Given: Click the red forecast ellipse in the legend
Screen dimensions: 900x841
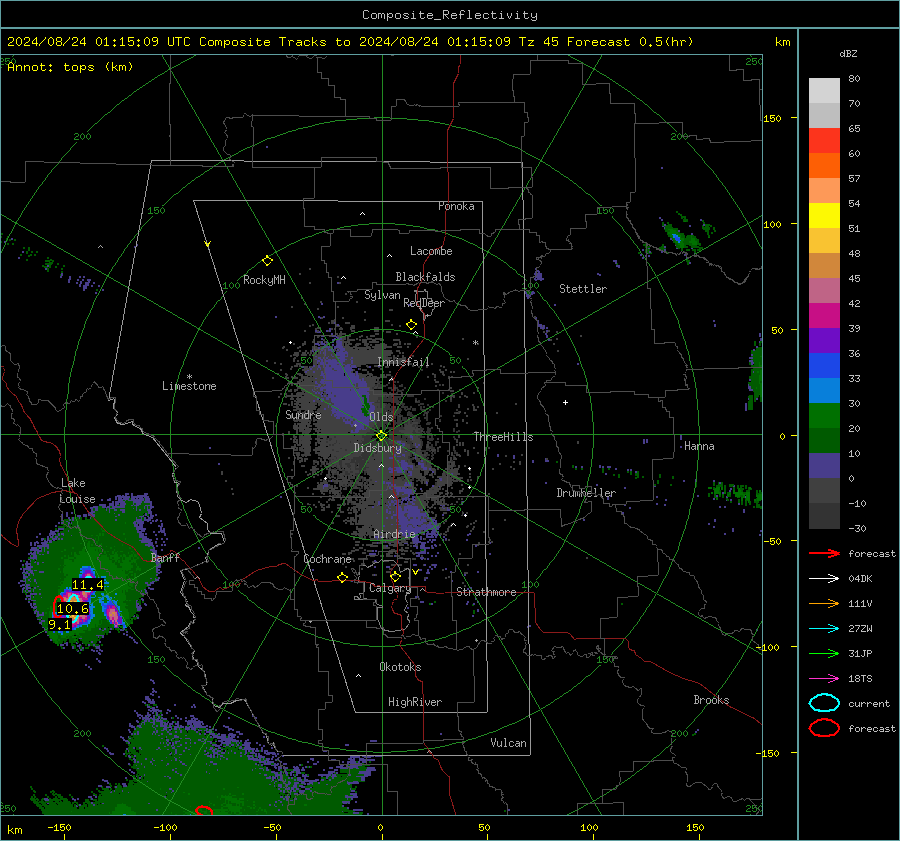Looking at the screenshot, I should click(x=824, y=728).
